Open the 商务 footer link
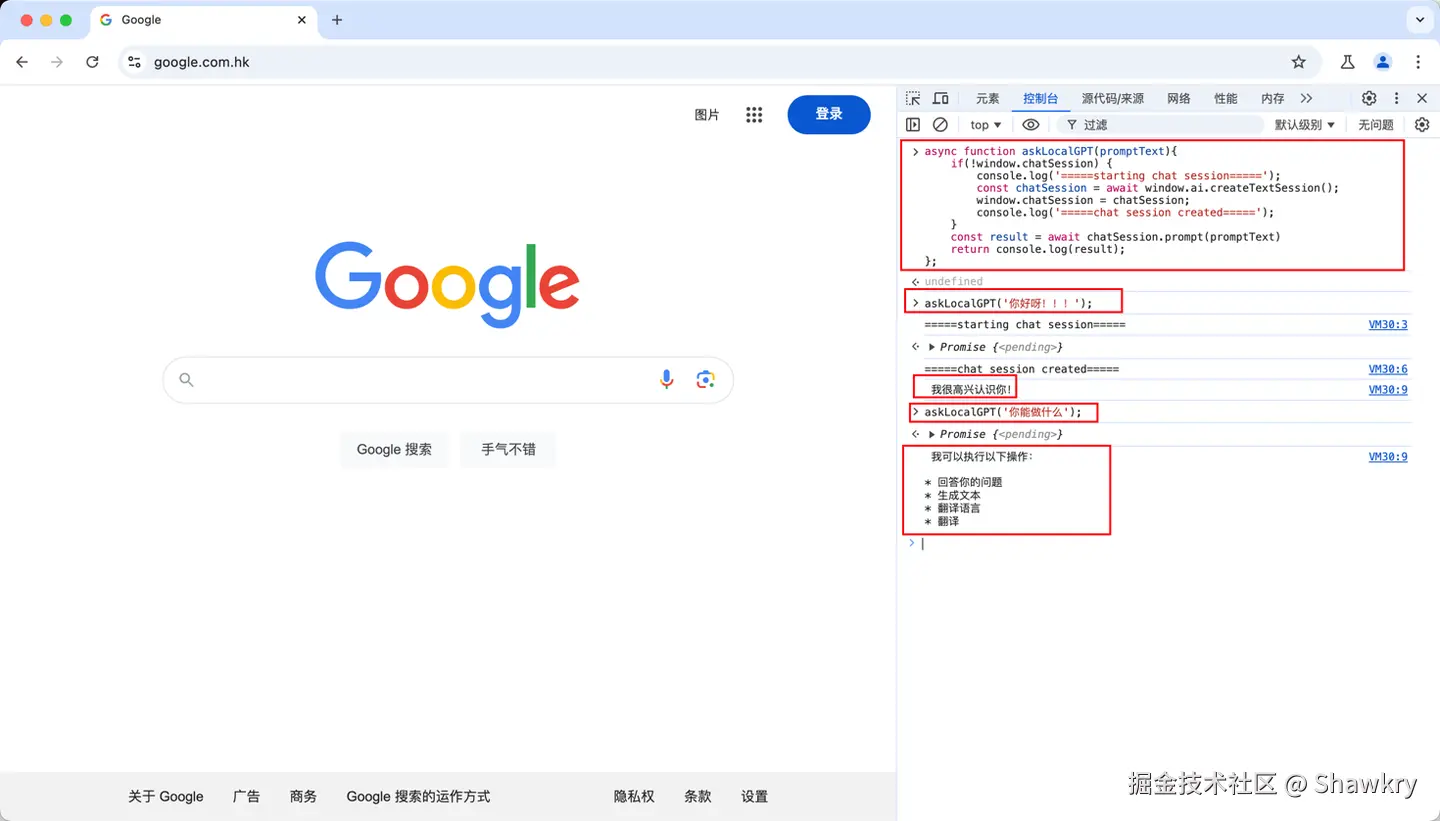Image resolution: width=1440 pixels, height=821 pixels. [303, 797]
